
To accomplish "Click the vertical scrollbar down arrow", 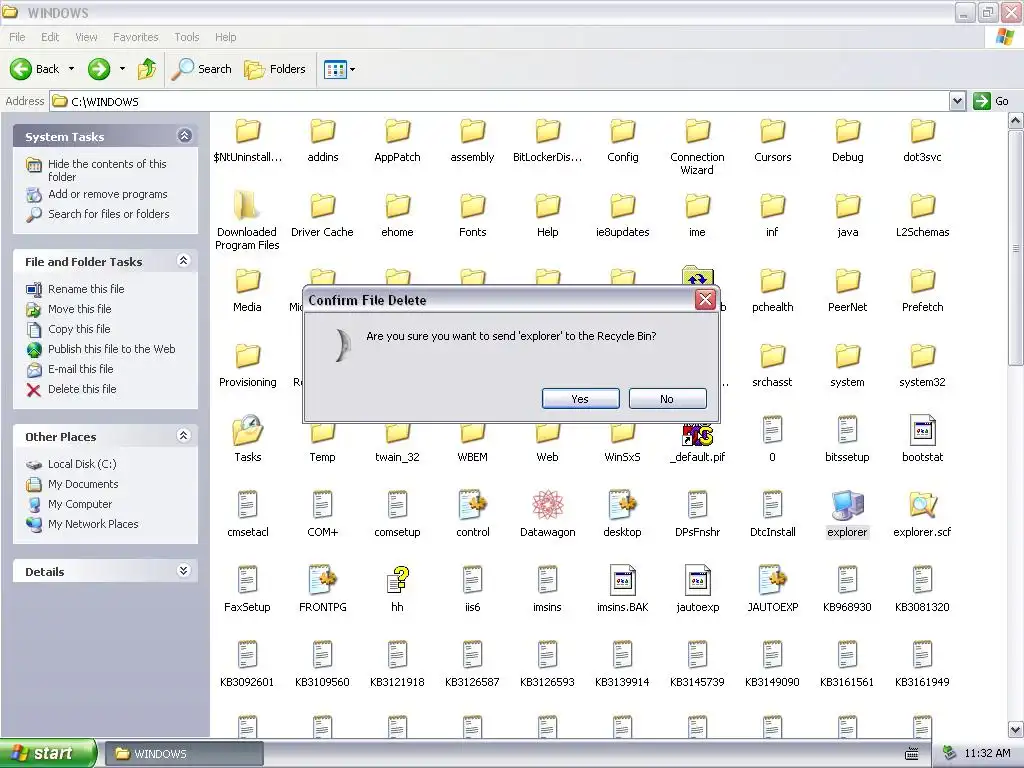I will click(x=1015, y=728).
